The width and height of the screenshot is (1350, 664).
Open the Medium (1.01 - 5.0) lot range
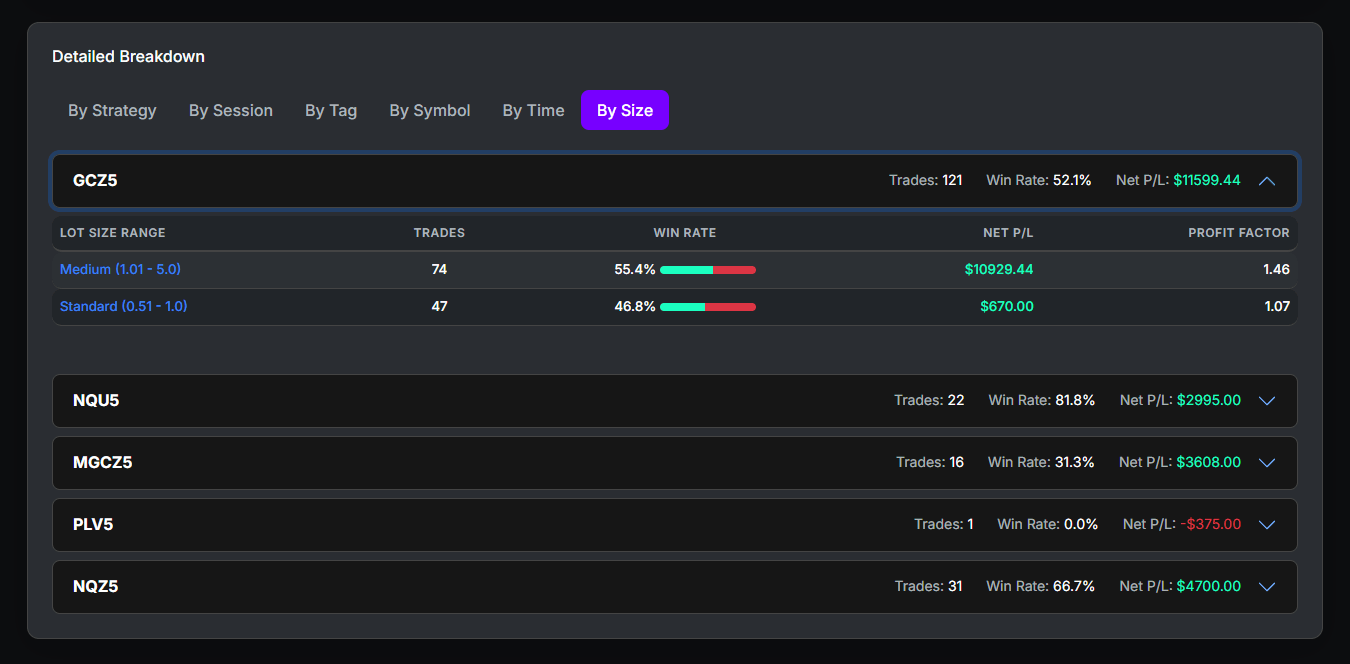[120, 269]
